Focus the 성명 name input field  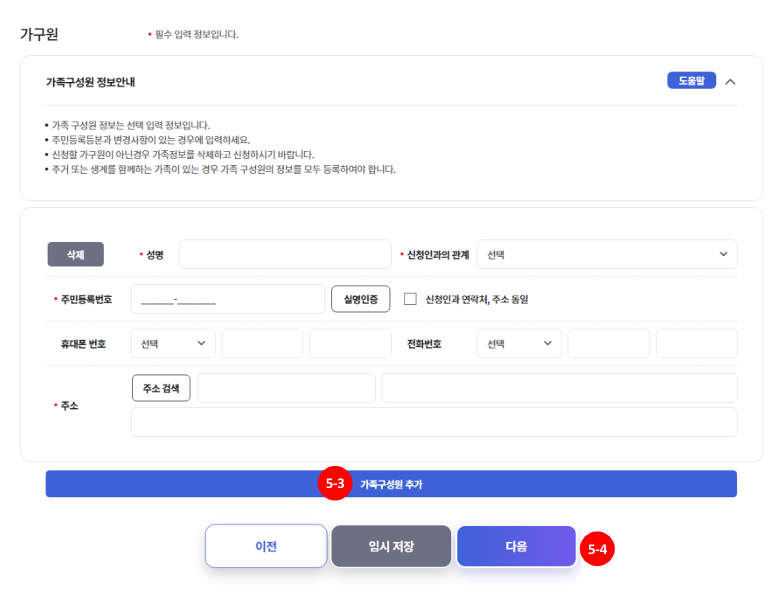(285, 254)
